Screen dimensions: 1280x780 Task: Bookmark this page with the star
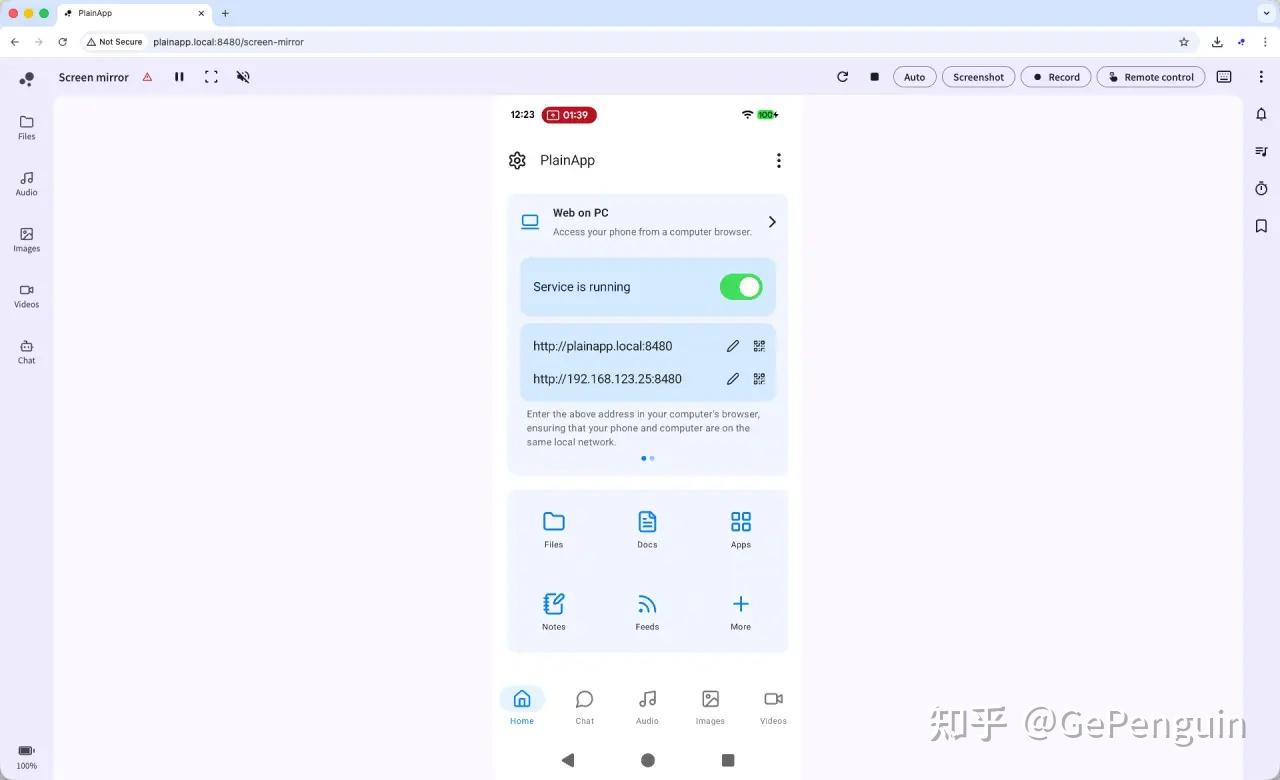click(x=1184, y=42)
